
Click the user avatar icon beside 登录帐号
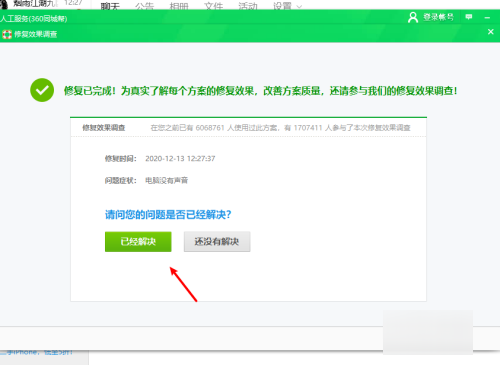coord(413,17)
